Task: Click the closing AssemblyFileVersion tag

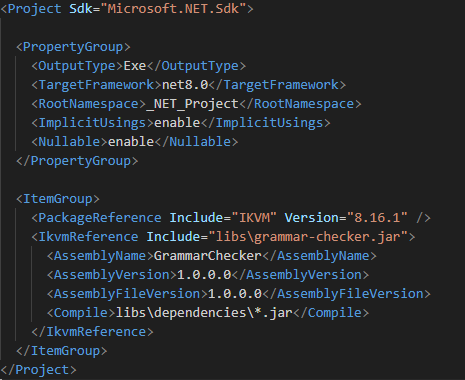Action: pyautogui.click(x=346, y=294)
